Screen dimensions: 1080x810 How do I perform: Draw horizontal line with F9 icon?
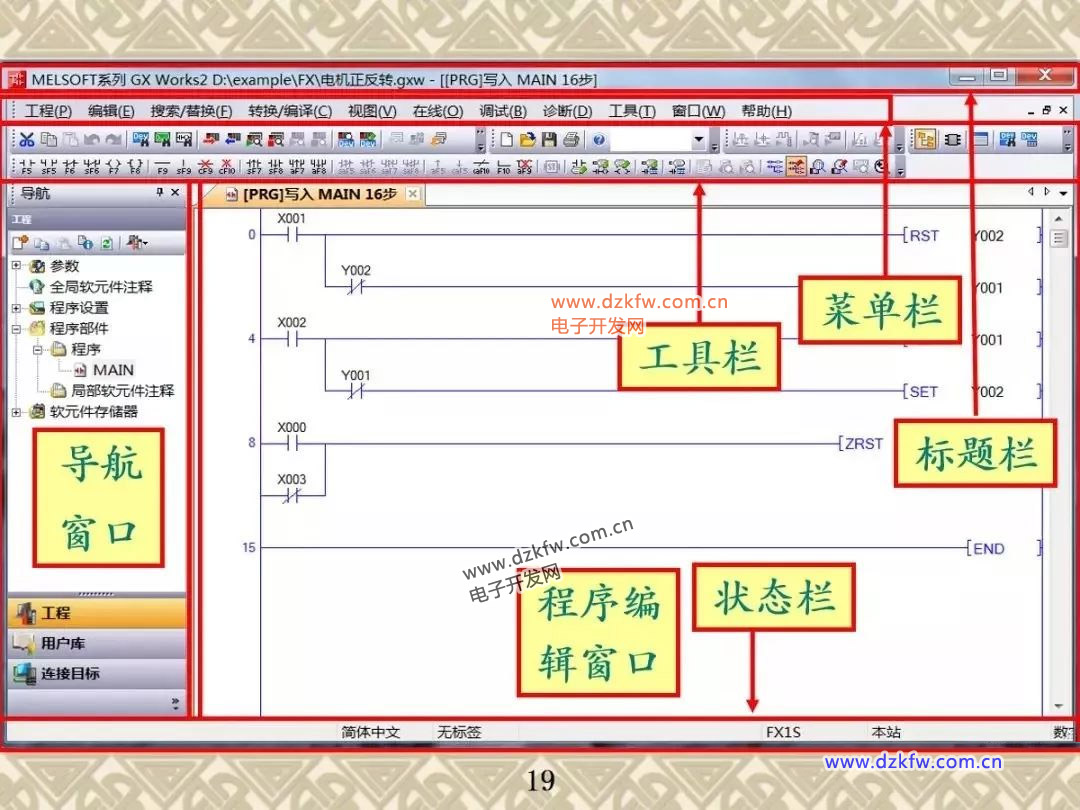click(162, 167)
